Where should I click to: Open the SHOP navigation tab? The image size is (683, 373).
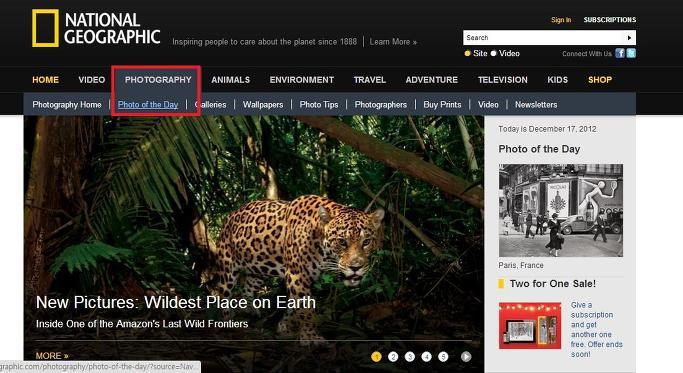point(600,80)
